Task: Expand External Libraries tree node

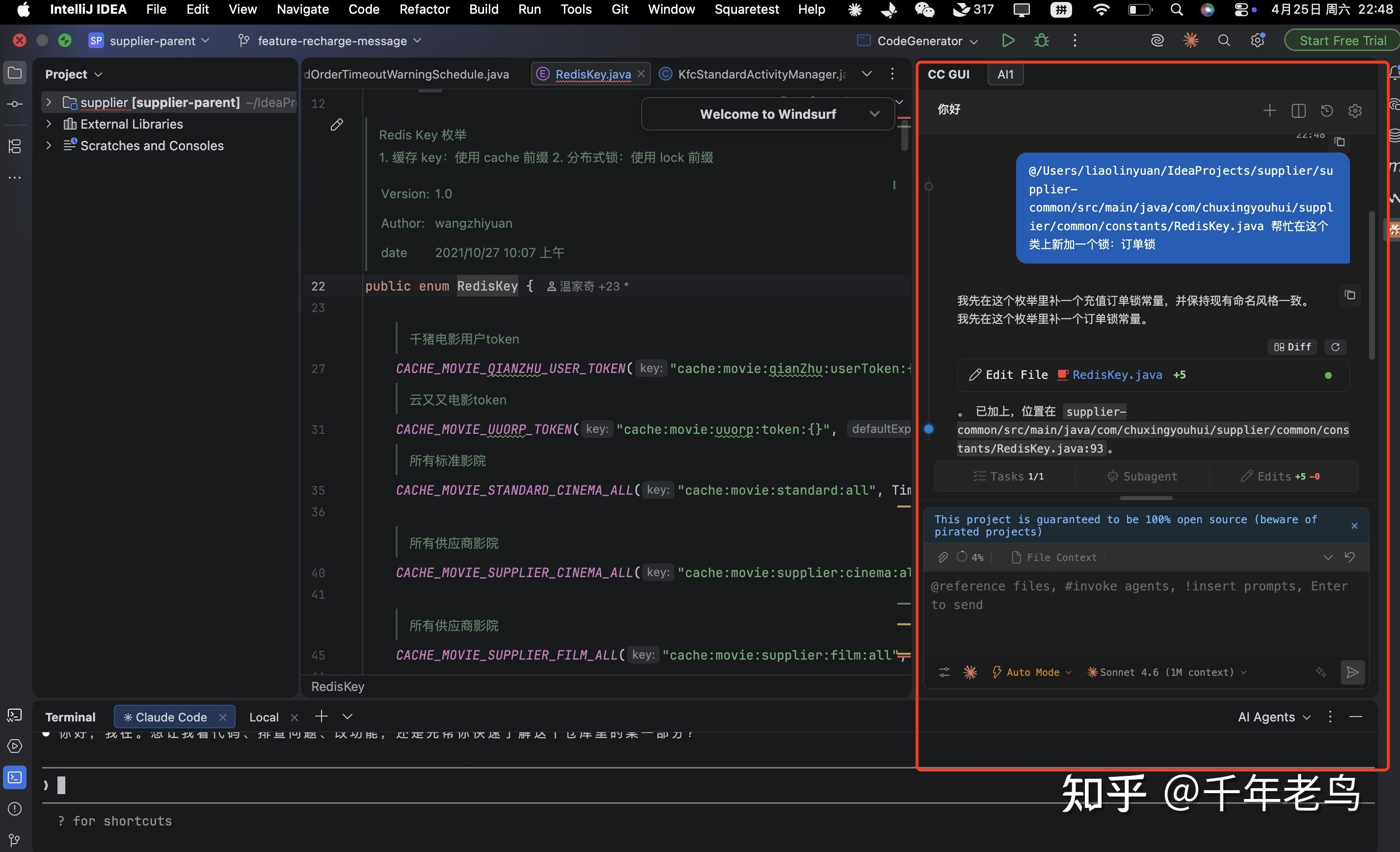Action: 49,124
